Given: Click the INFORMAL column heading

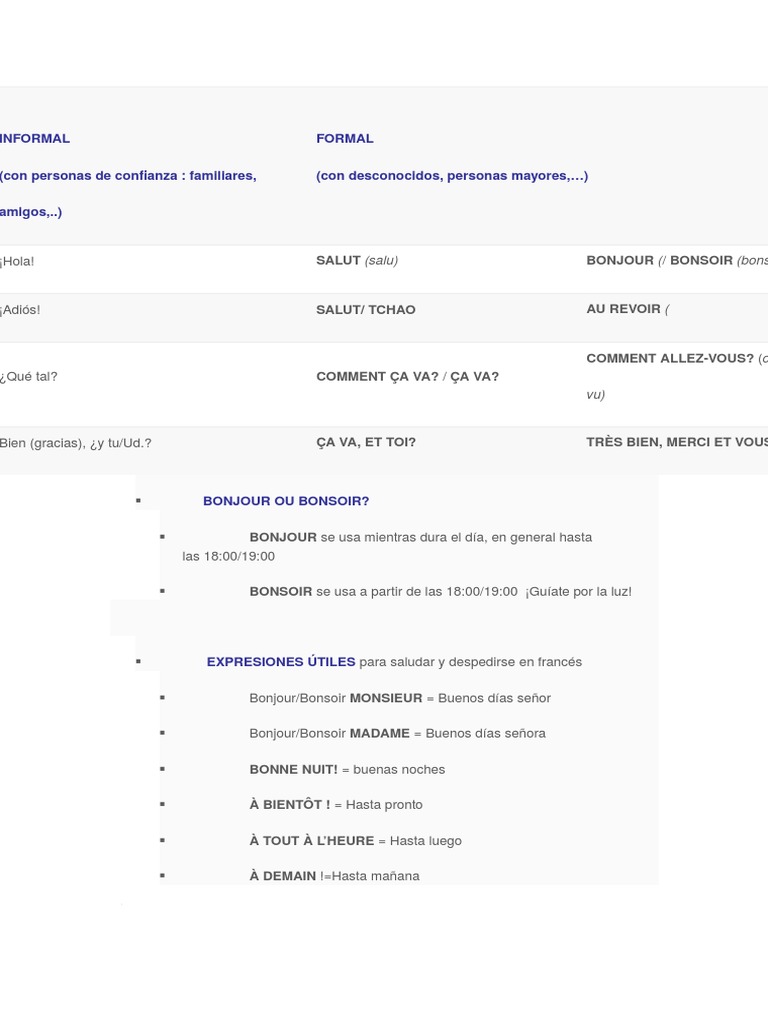Looking at the screenshot, I should tap(35, 138).
